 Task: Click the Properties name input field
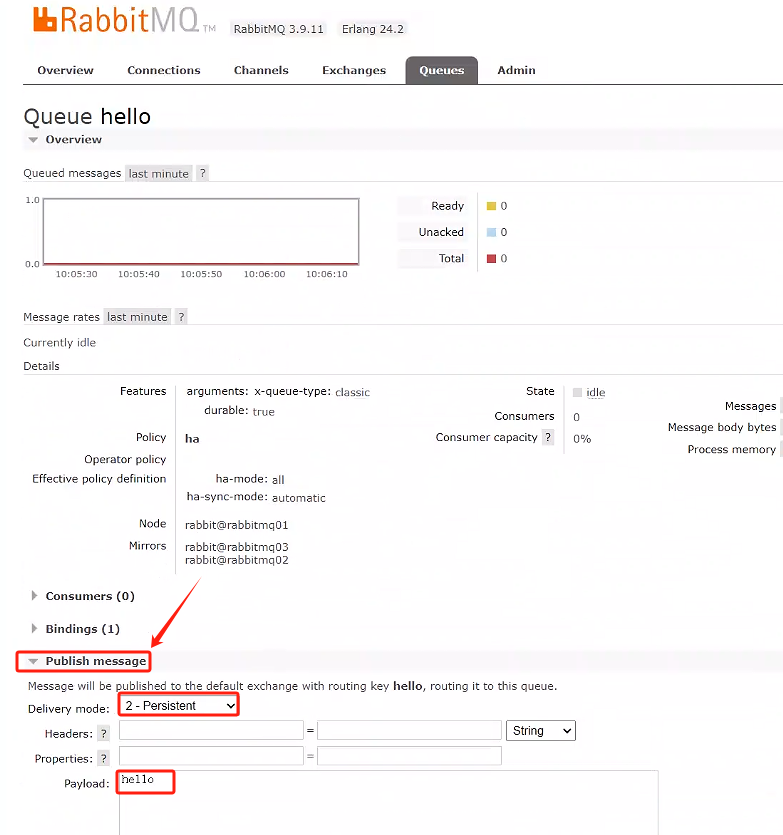tap(211, 756)
